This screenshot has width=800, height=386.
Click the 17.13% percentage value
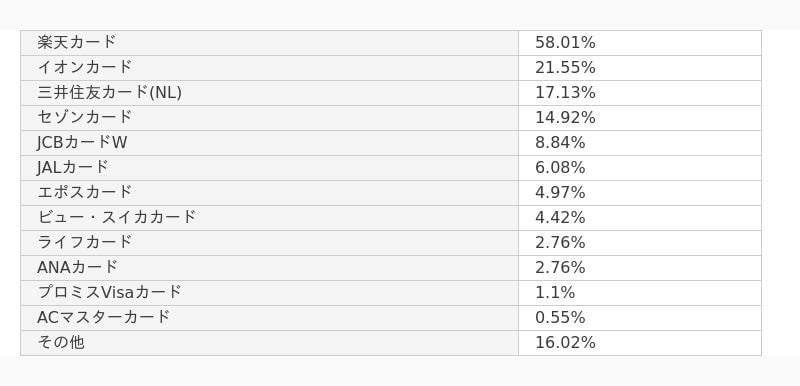(565, 93)
